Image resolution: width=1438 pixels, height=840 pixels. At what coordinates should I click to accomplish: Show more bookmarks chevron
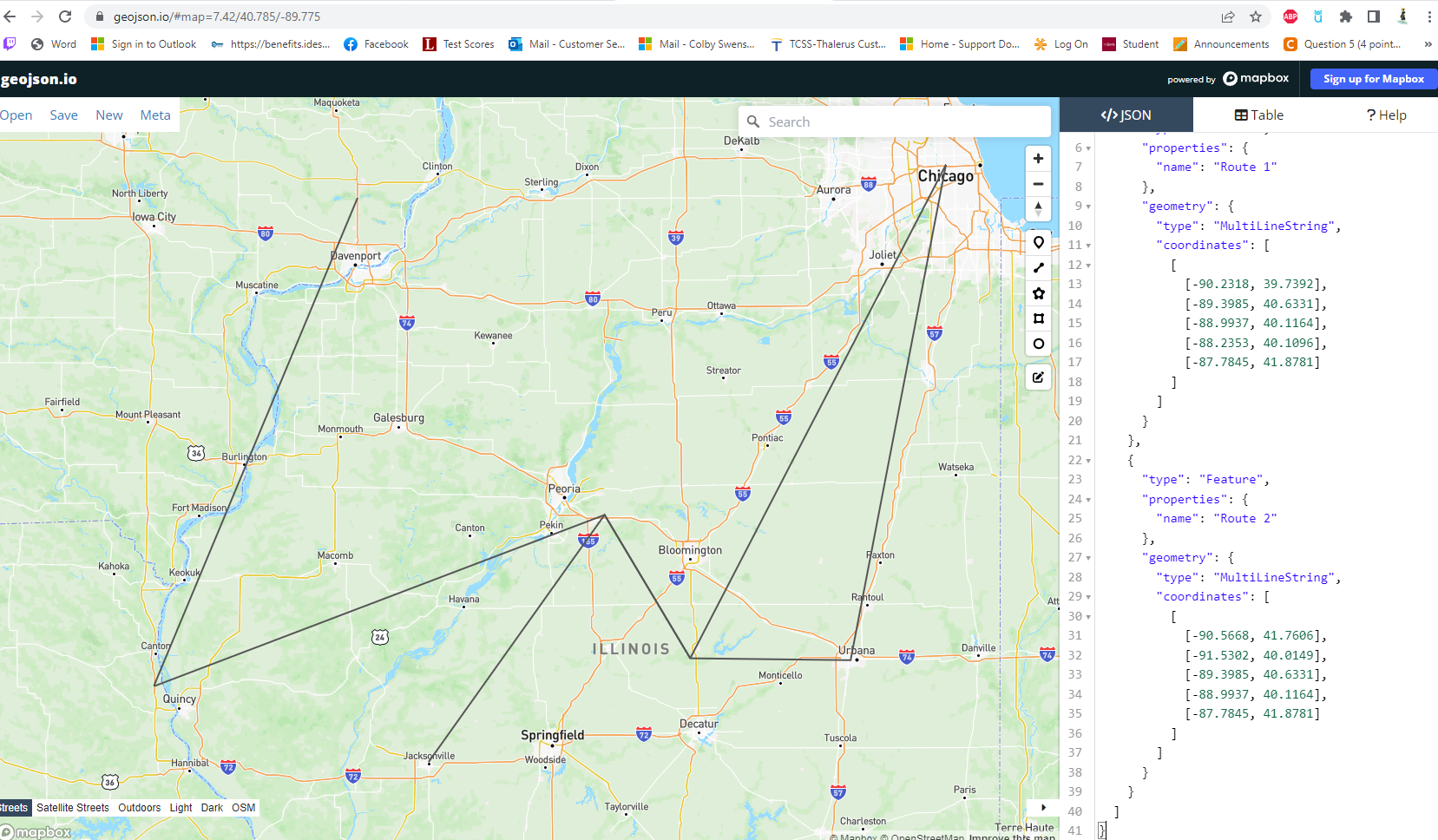[x=1428, y=44]
